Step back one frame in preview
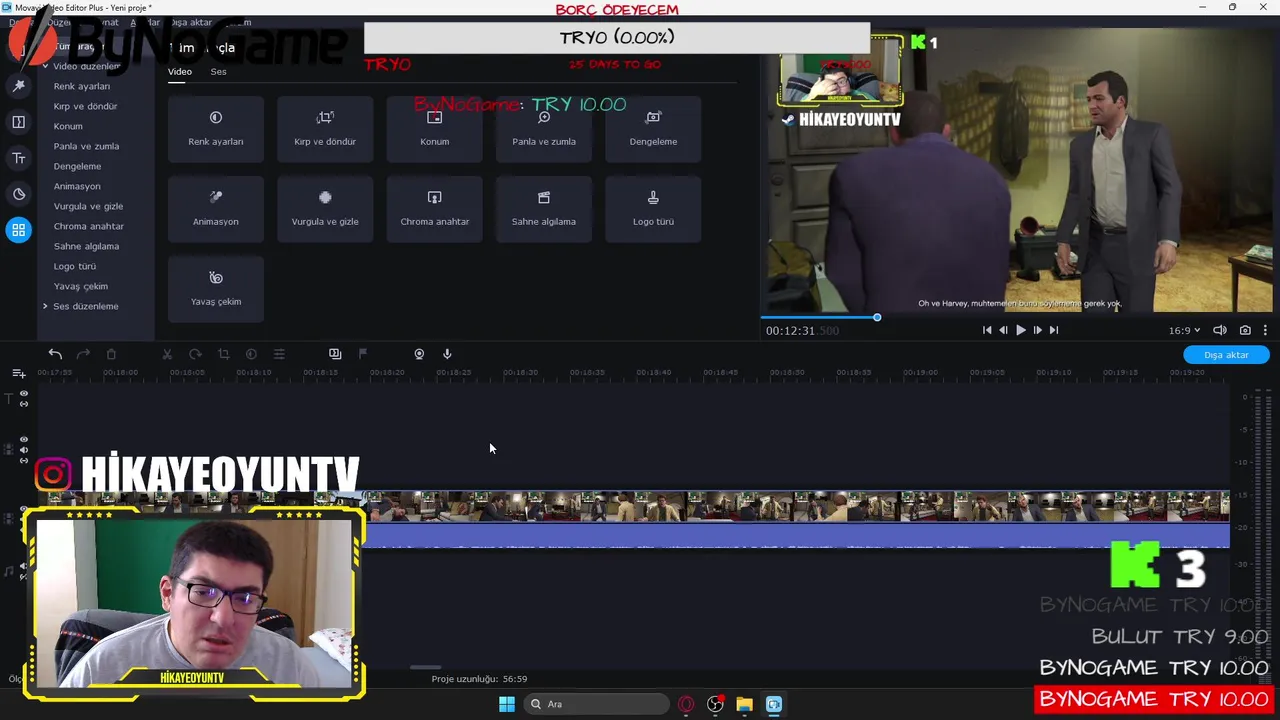The width and height of the screenshot is (1280, 720). pyautogui.click(x=1003, y=330)
